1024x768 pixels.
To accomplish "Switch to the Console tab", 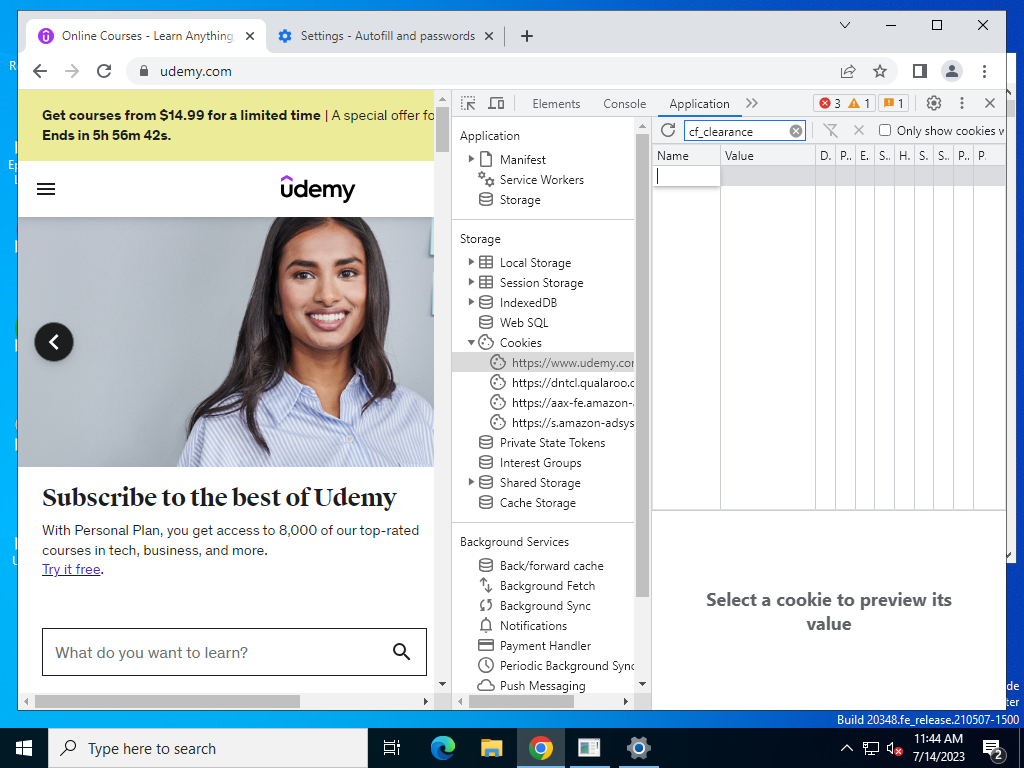I will click(624, 104).
